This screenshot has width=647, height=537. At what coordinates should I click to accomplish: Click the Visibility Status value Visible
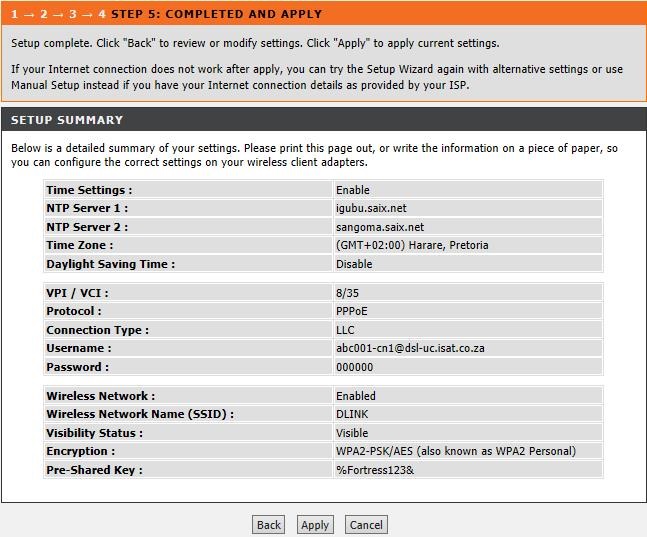352,433
